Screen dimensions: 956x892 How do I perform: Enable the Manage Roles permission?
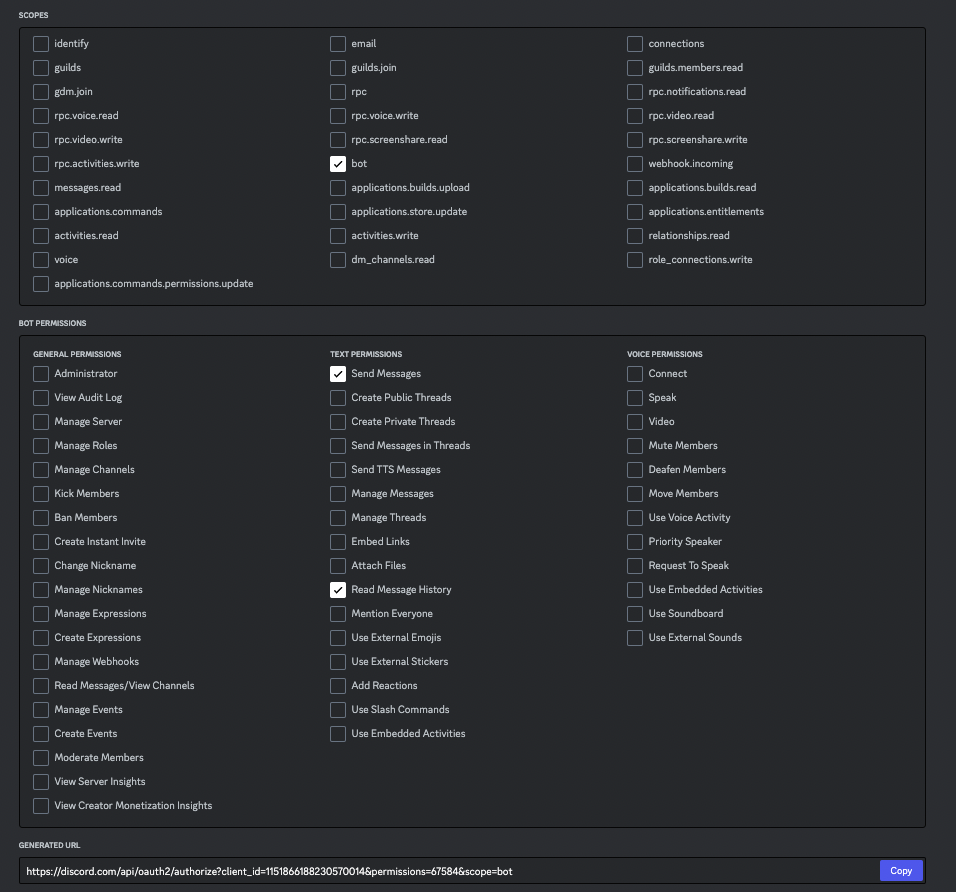(x=41, y=446)
